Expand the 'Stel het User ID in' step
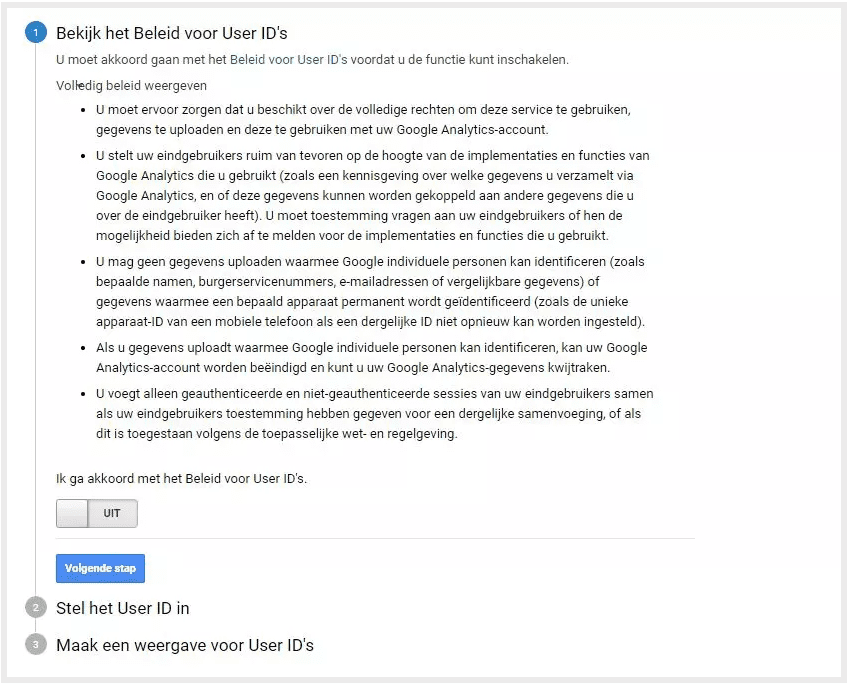The height and width of the screenshot is (684, 847). click(x=123, y=608)
